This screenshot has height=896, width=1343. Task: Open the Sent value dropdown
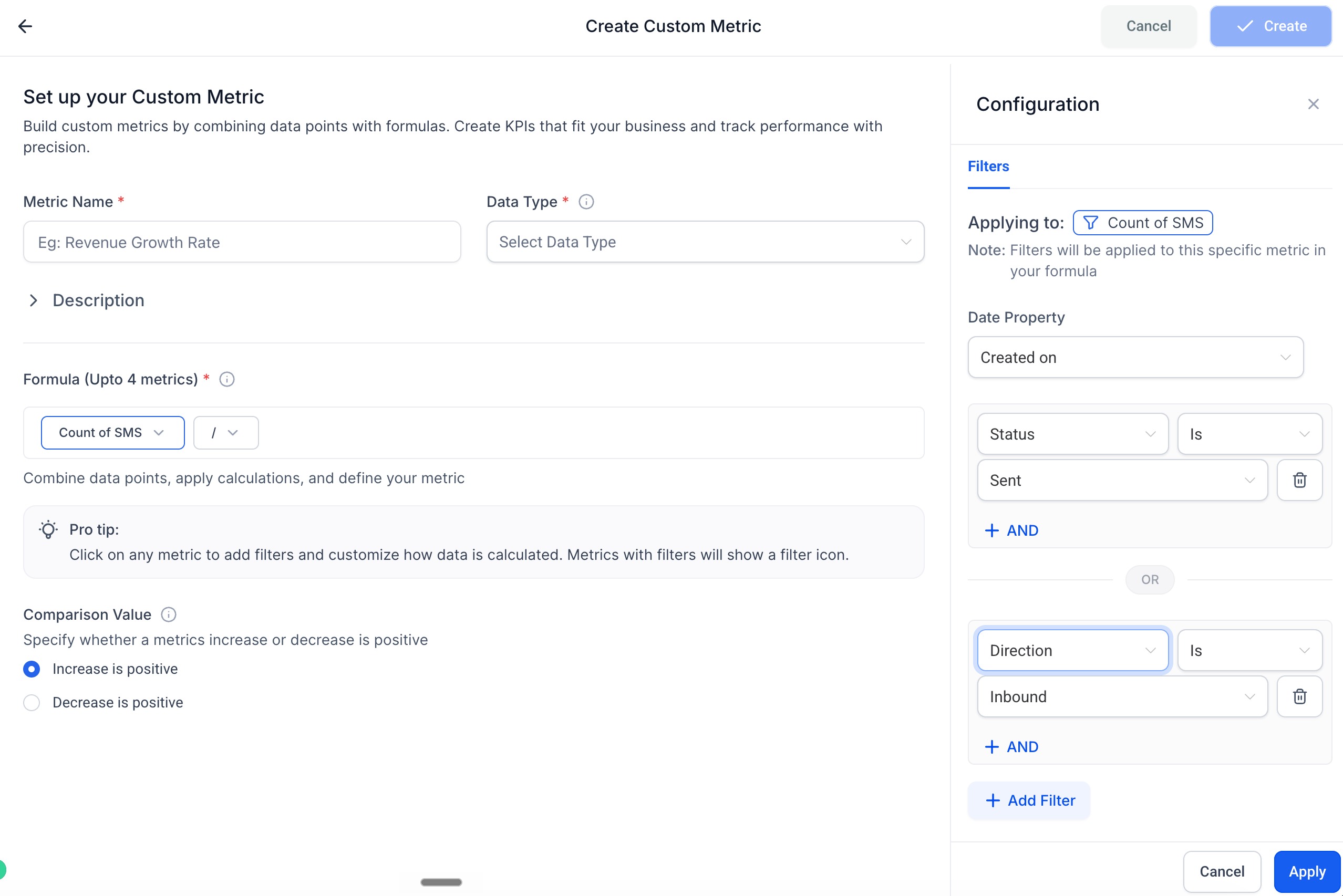tap(1122, 481)
